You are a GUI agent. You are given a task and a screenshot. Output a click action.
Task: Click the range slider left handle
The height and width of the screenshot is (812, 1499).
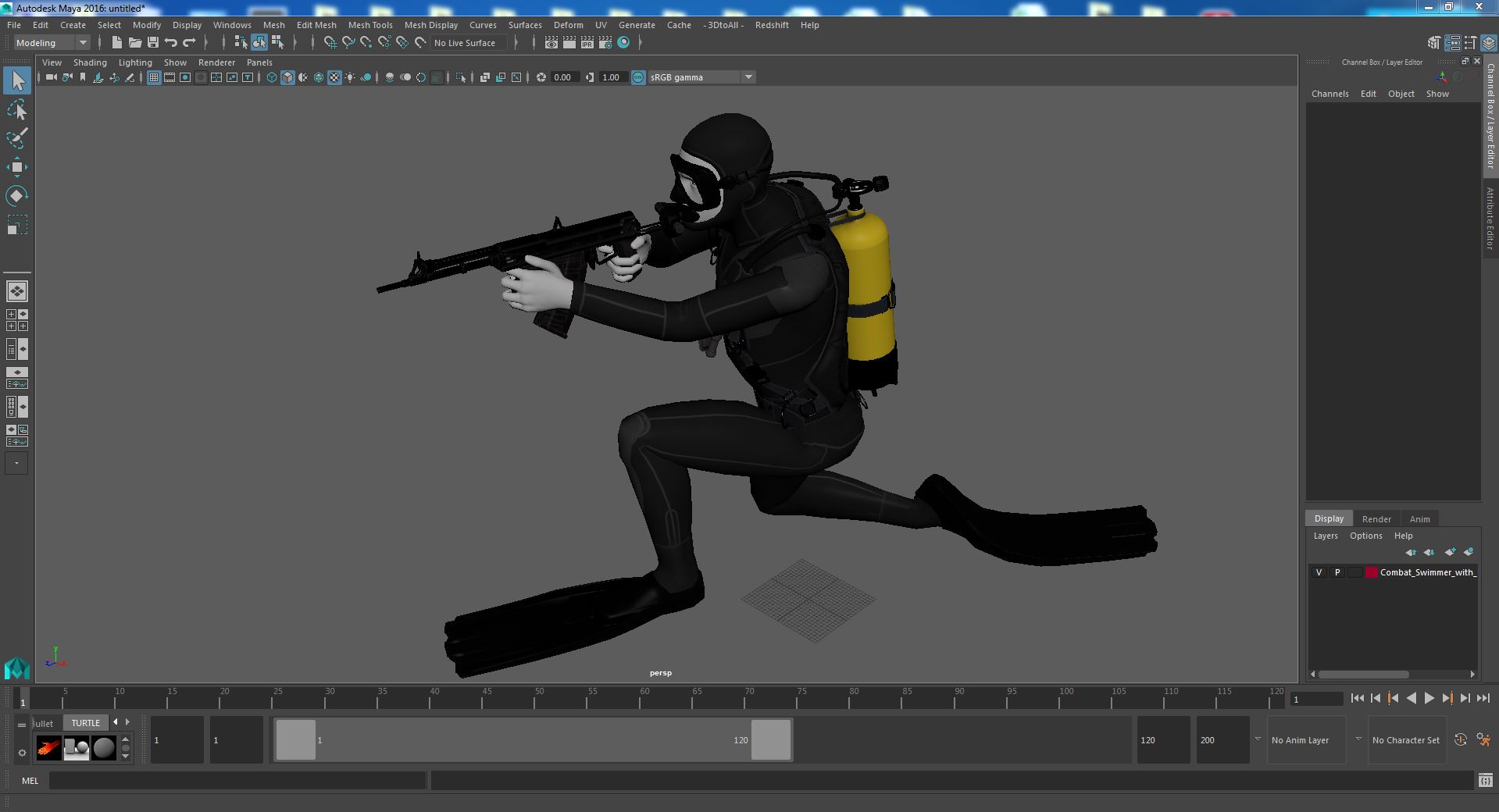coord(296,739)
